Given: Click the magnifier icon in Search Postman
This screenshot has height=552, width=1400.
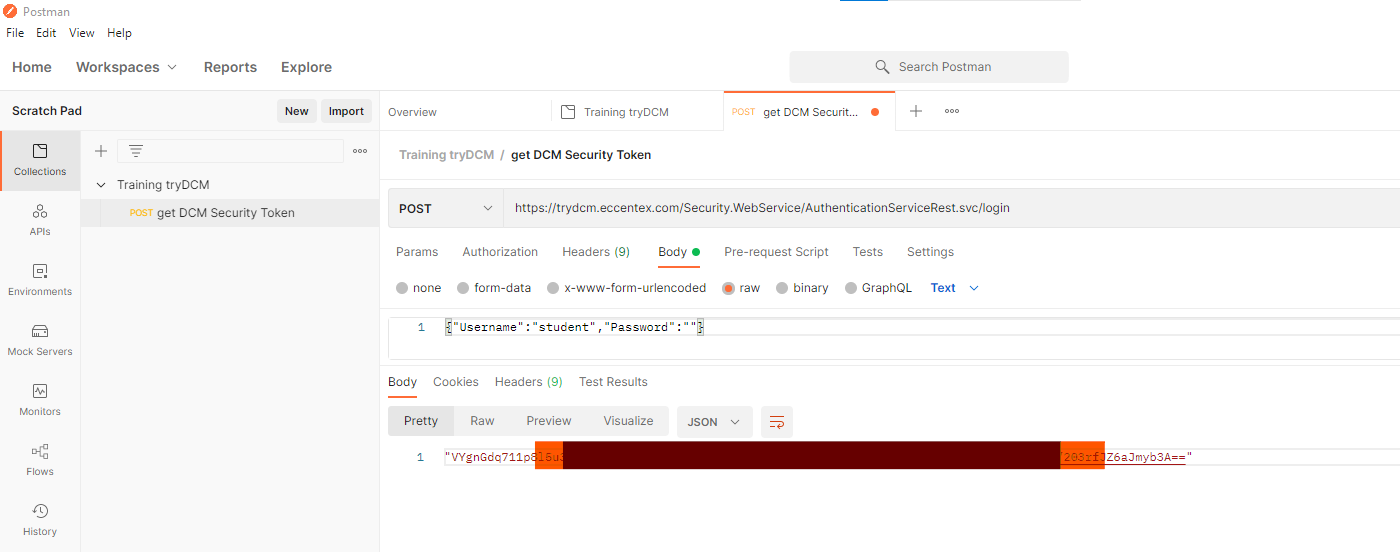Looking at the screenshot, I should pyautogui.click(x=882, y=67).
